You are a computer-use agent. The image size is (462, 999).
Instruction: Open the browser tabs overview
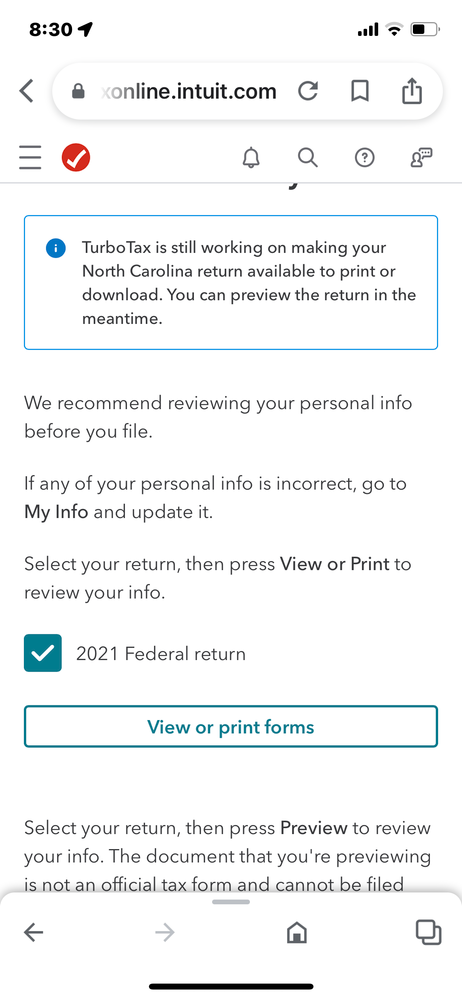428,932
